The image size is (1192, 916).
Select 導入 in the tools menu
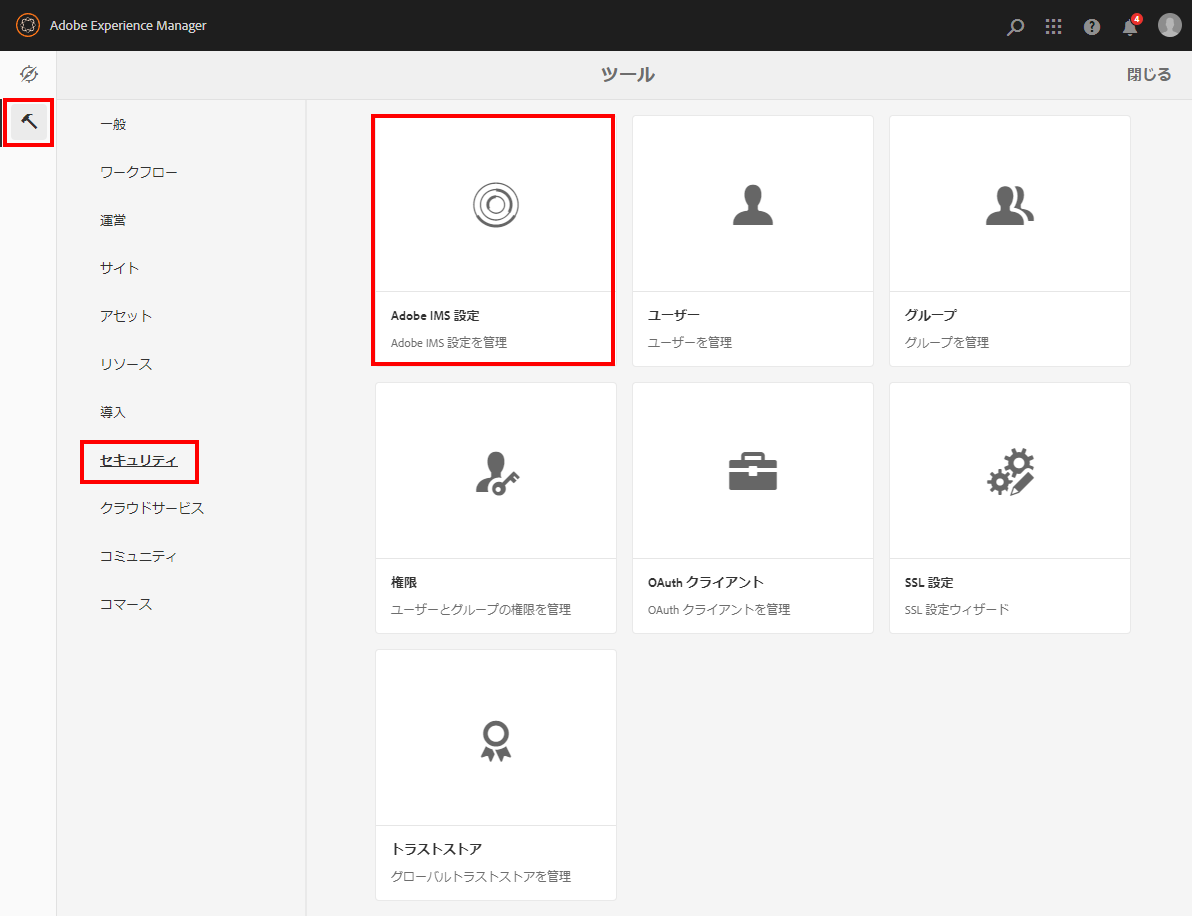(113, 412)
